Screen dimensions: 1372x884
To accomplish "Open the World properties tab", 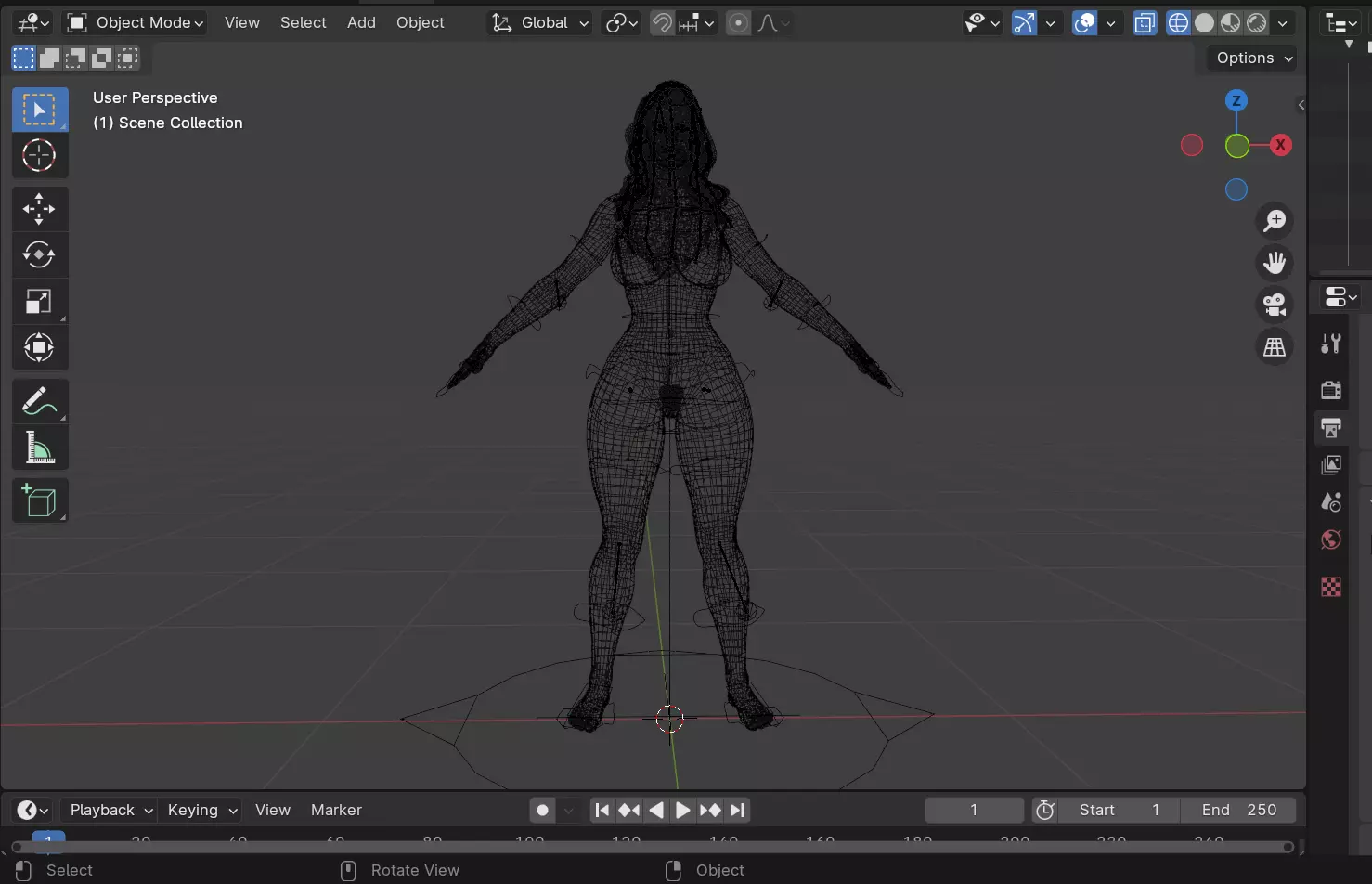I will [1331, 539].
